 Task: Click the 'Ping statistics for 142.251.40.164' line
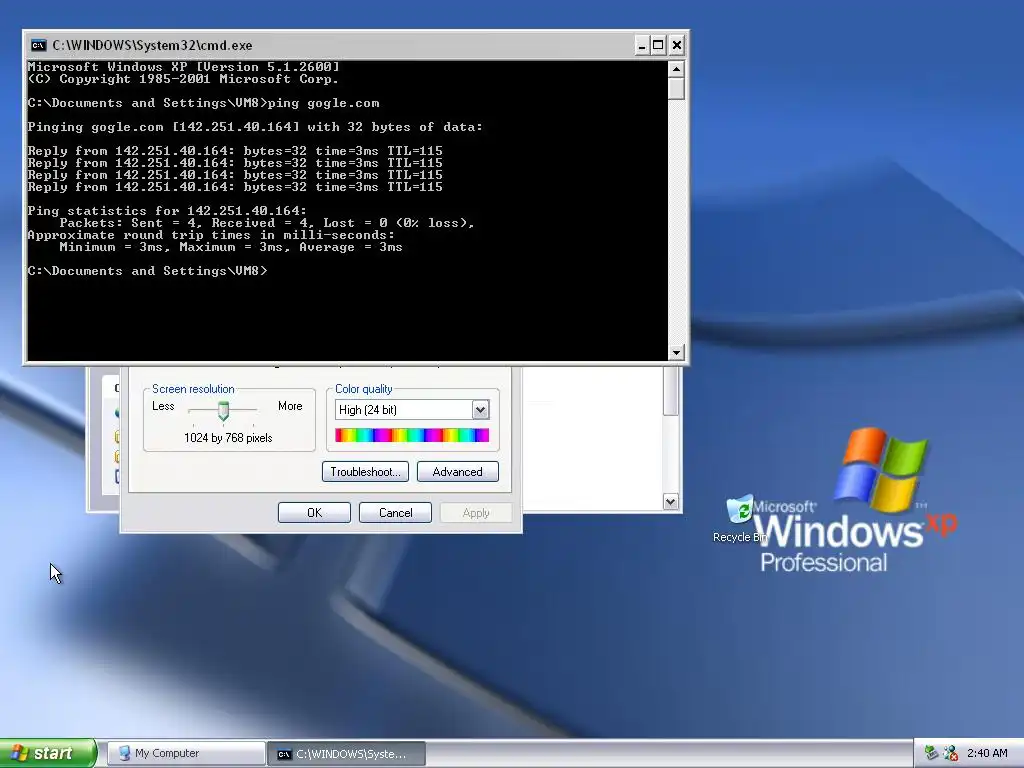(167, 211)
